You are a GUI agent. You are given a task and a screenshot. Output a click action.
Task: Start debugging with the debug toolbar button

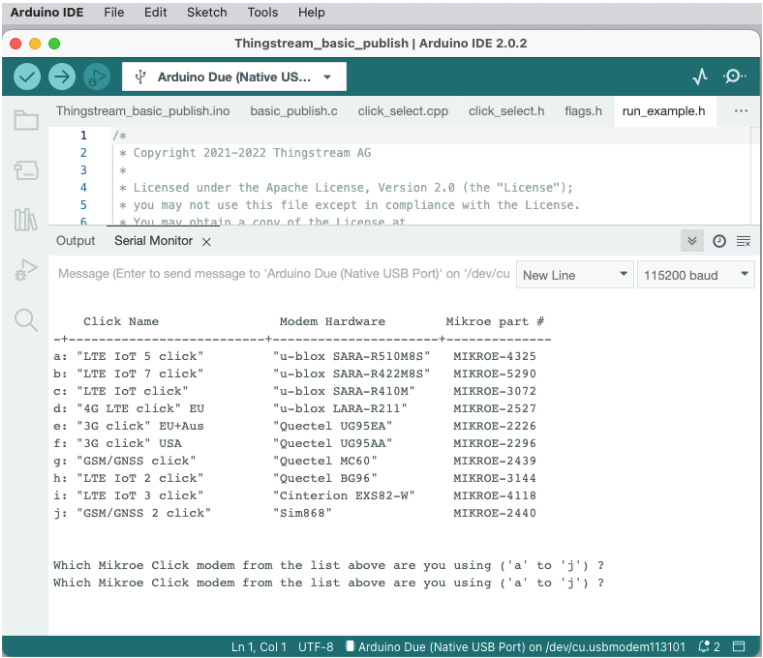click(x=97, y=76)
